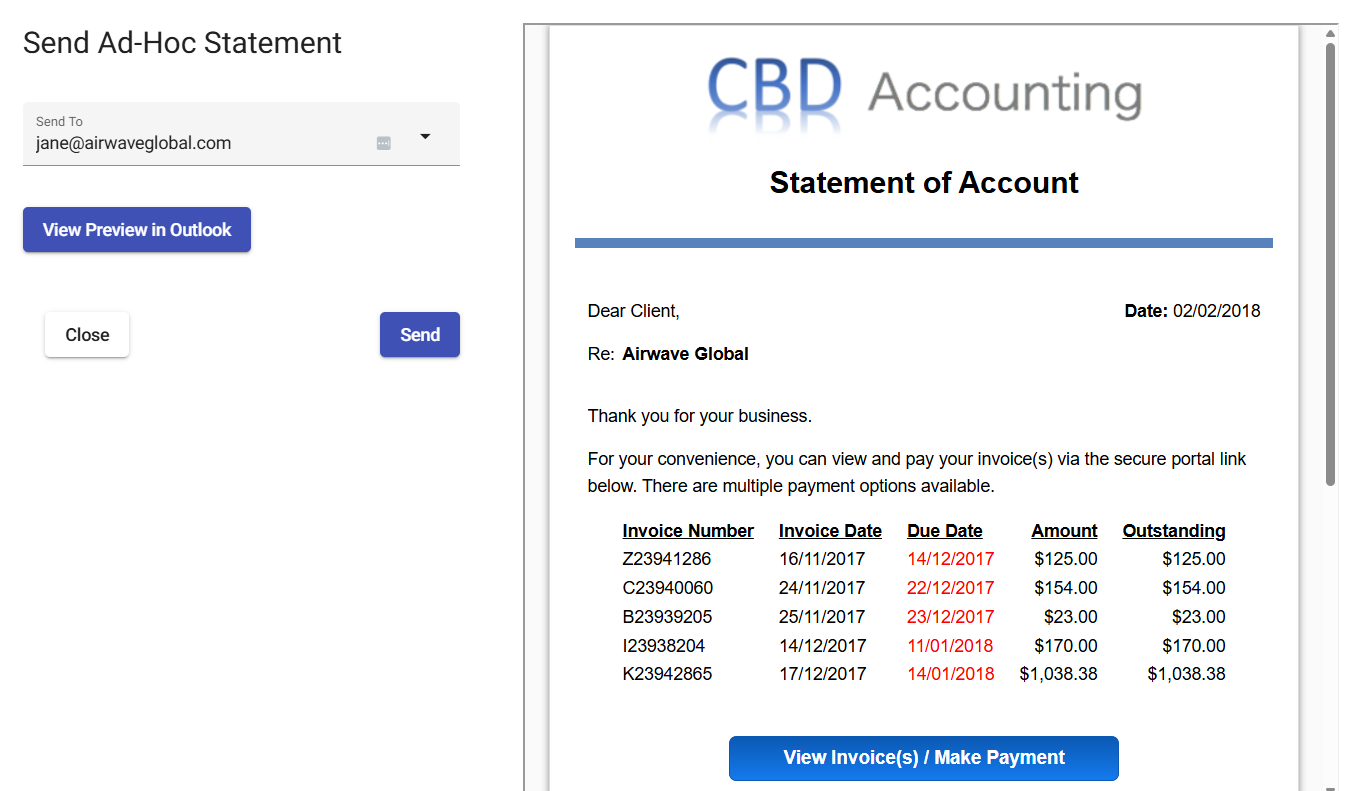
Task: Click invoice number K23942865
Action: pyautogui.click(x=667, y=674)
